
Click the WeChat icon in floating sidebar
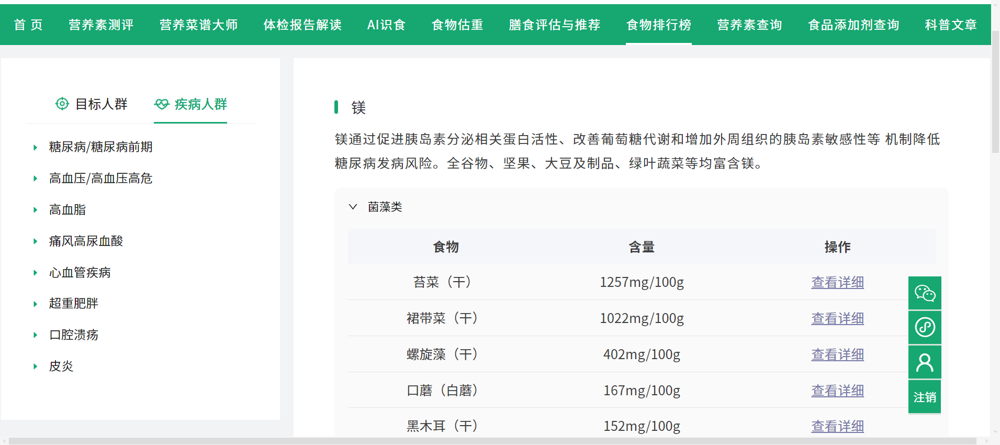[924, 293]
